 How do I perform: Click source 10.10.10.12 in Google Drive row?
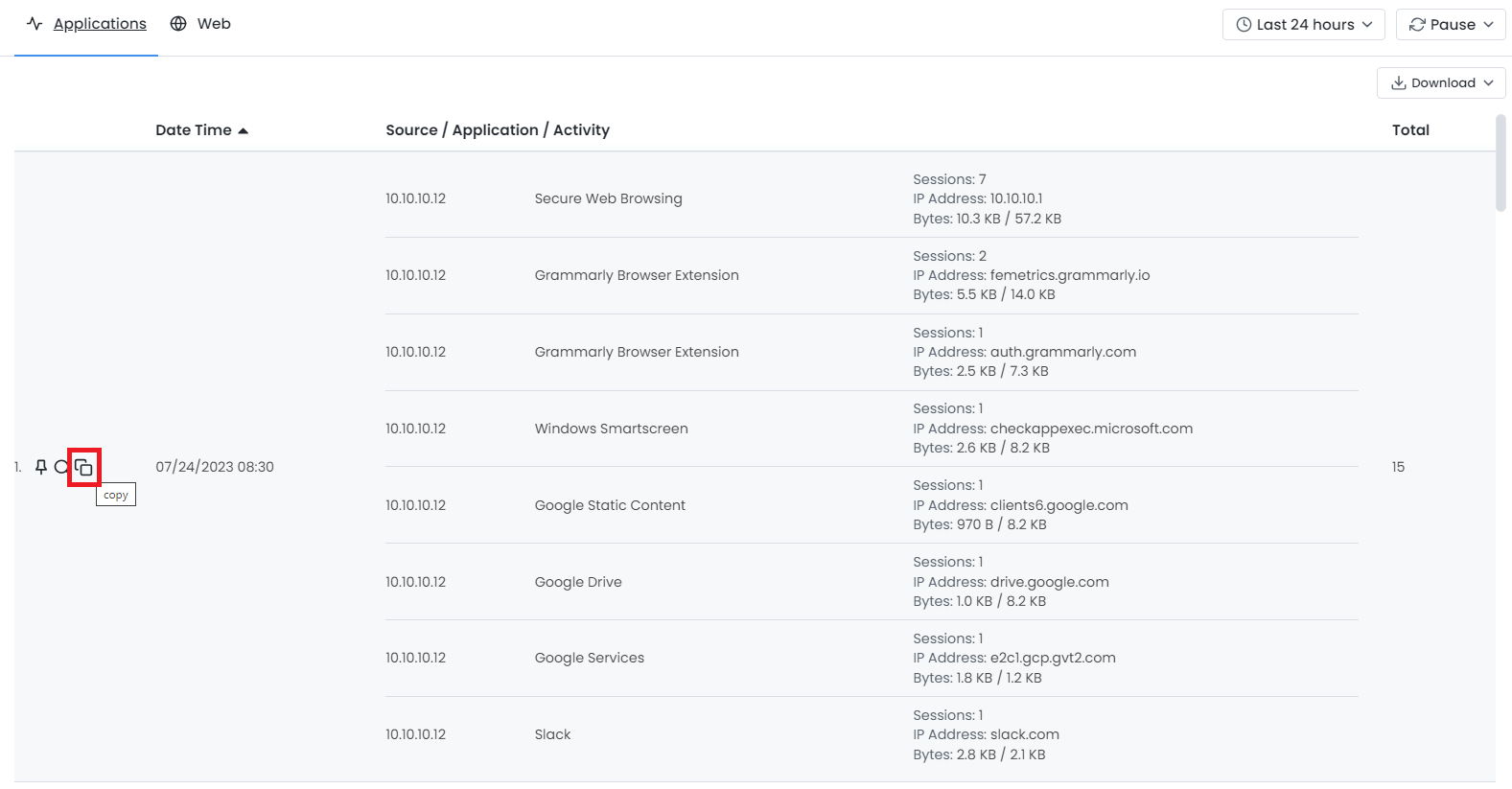click(416, 582)
